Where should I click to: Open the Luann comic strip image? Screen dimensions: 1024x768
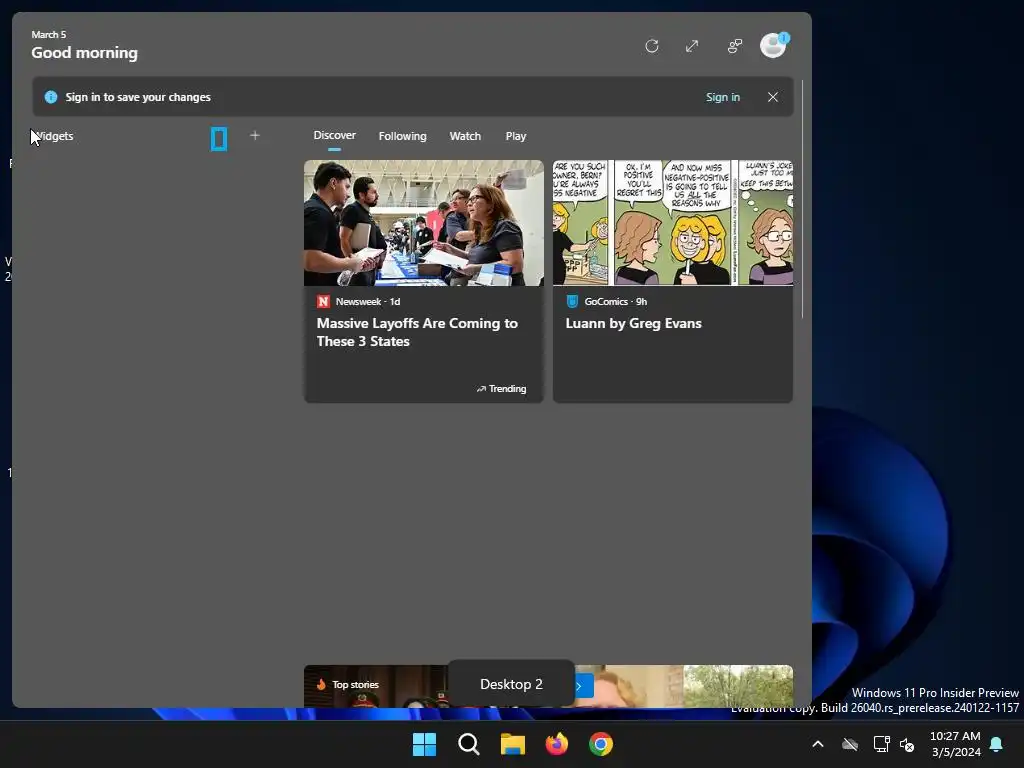coord(673,223)
